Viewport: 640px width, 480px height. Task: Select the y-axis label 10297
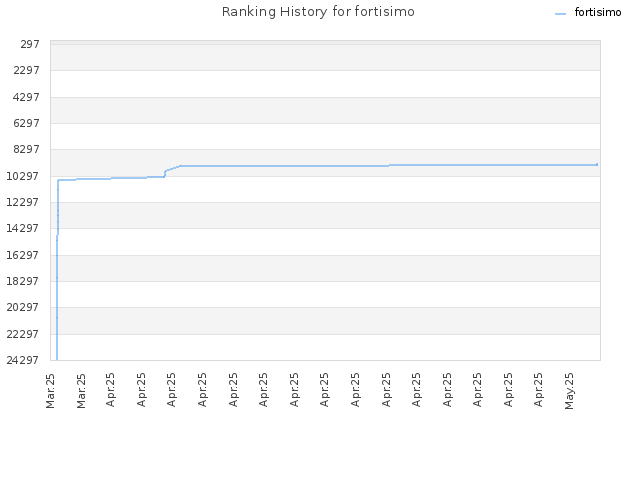[x=23, y=176]
